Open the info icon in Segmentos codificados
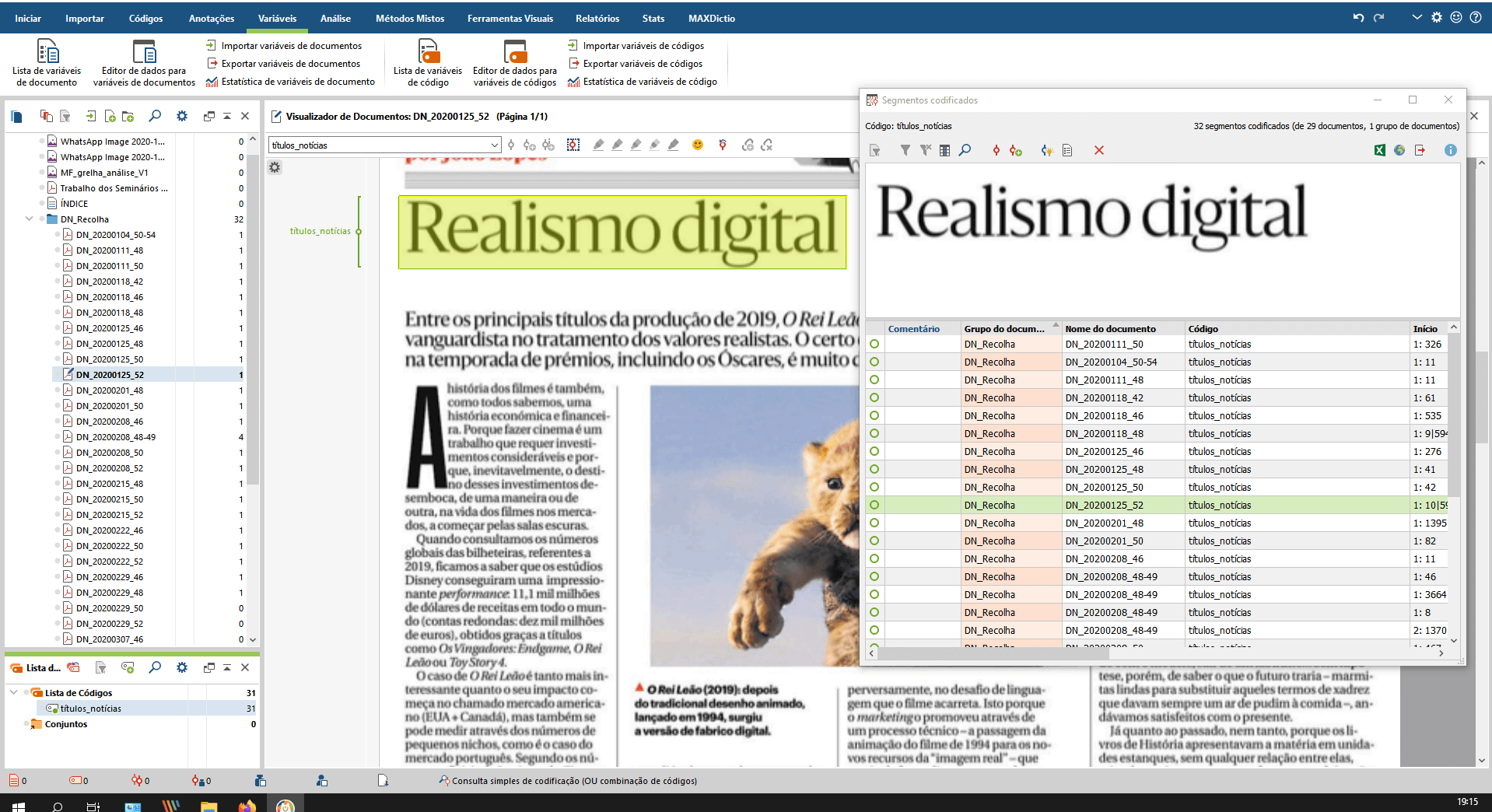This screenshot has width=1492, height=812. pos(1451,150)
